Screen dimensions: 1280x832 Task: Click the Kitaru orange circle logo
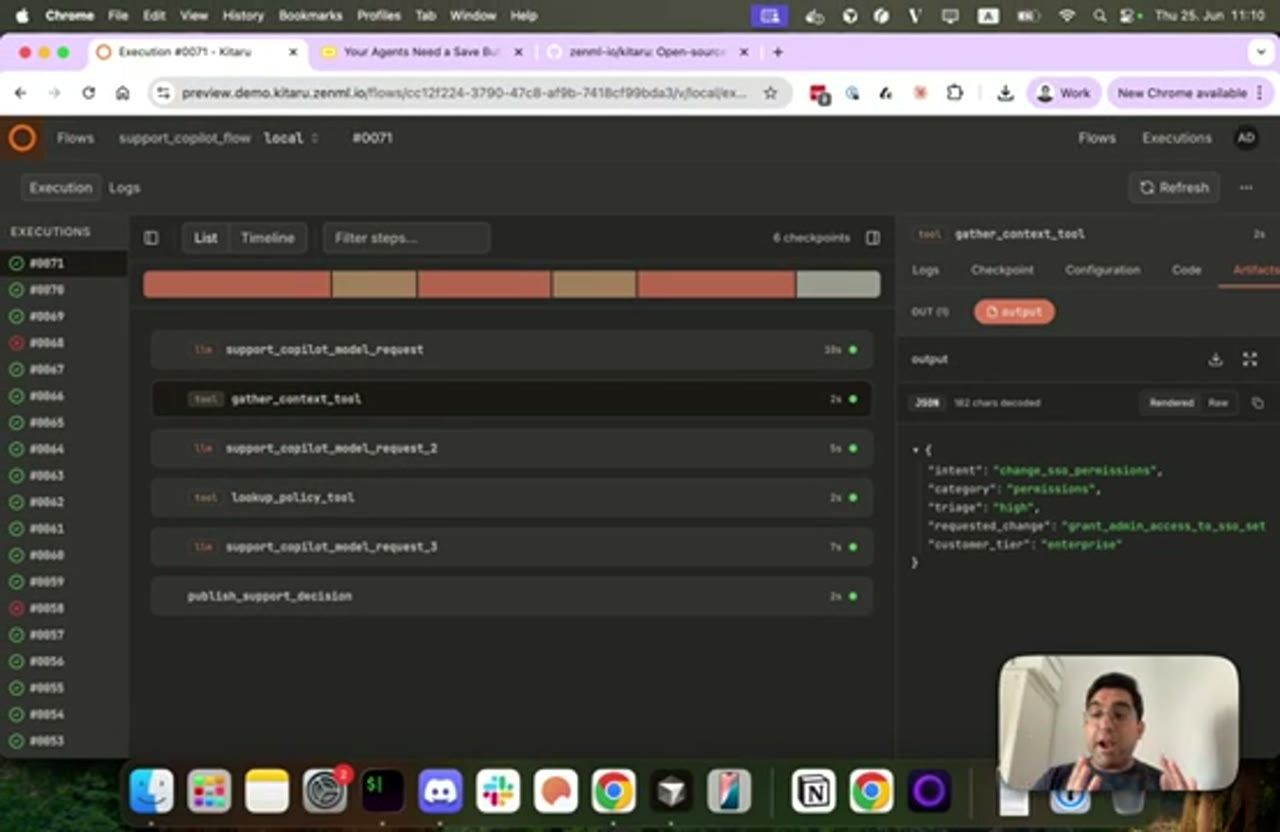pyautogui.click(x=22, y=138)
